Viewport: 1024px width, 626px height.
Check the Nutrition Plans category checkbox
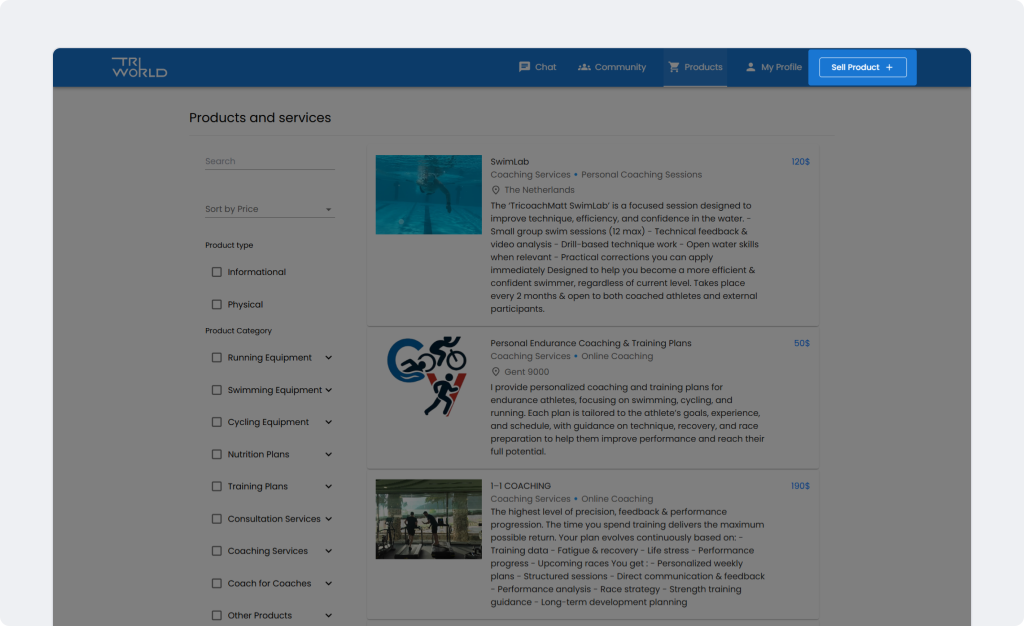click(216, 454)
